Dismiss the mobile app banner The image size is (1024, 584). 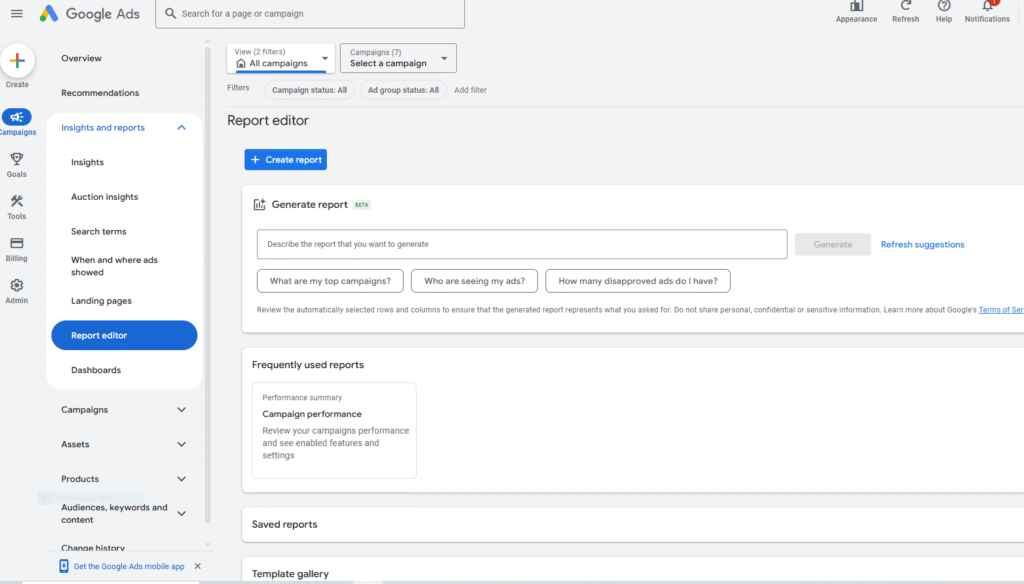coord(197,566)
